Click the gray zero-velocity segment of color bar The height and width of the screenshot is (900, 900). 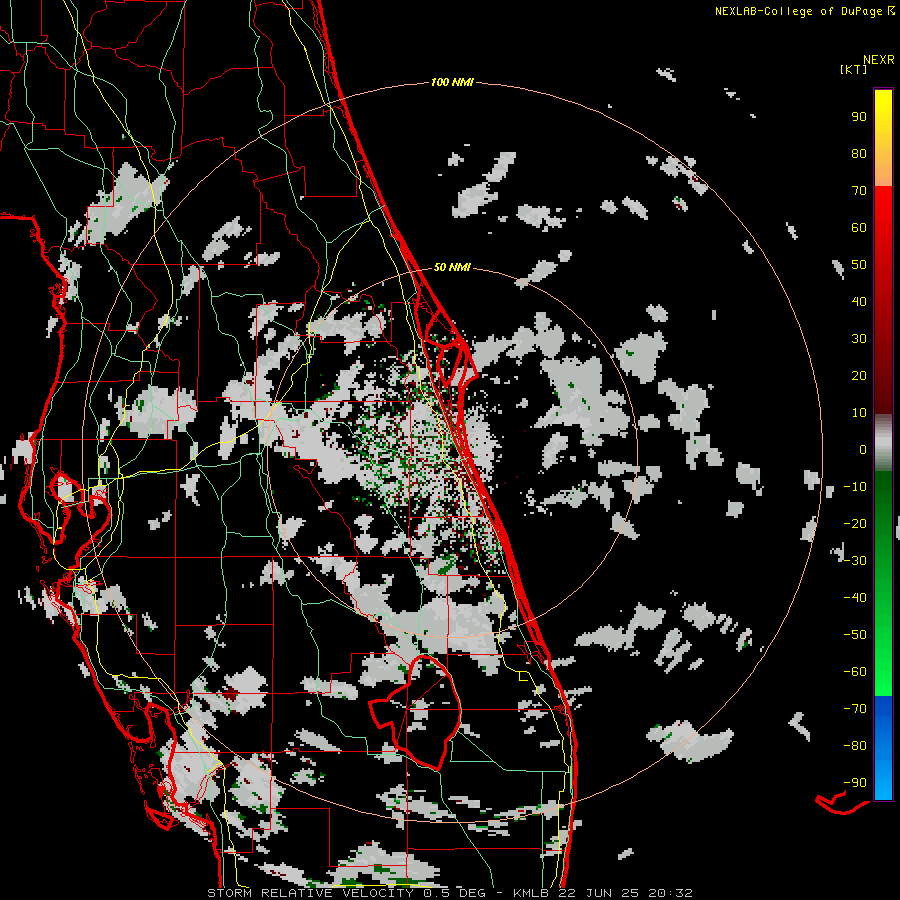point(883,443)
